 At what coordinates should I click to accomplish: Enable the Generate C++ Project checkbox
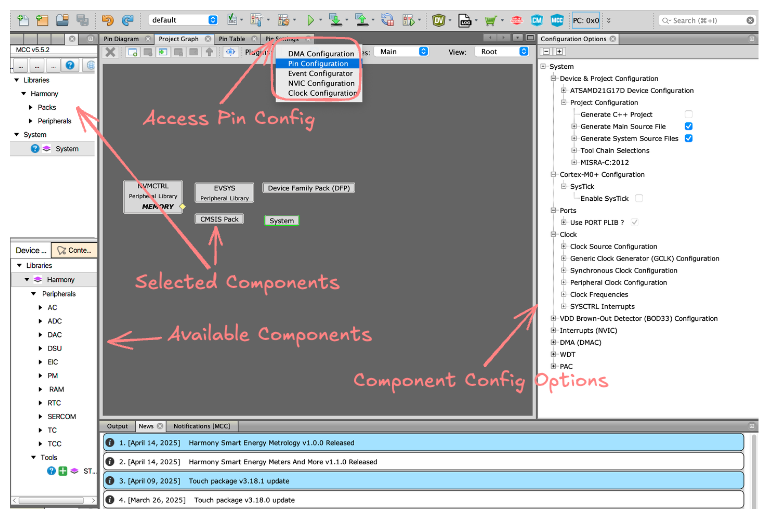click(x=688, y=114)
